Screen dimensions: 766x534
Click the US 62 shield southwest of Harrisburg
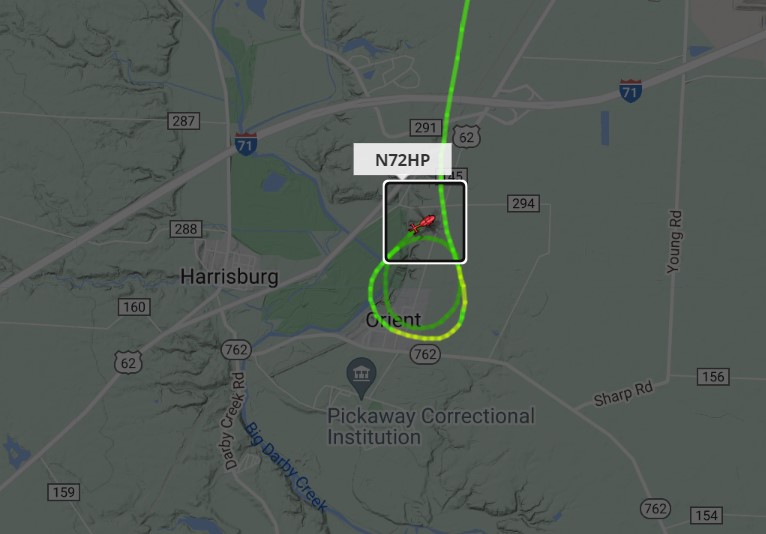(128, 363)
